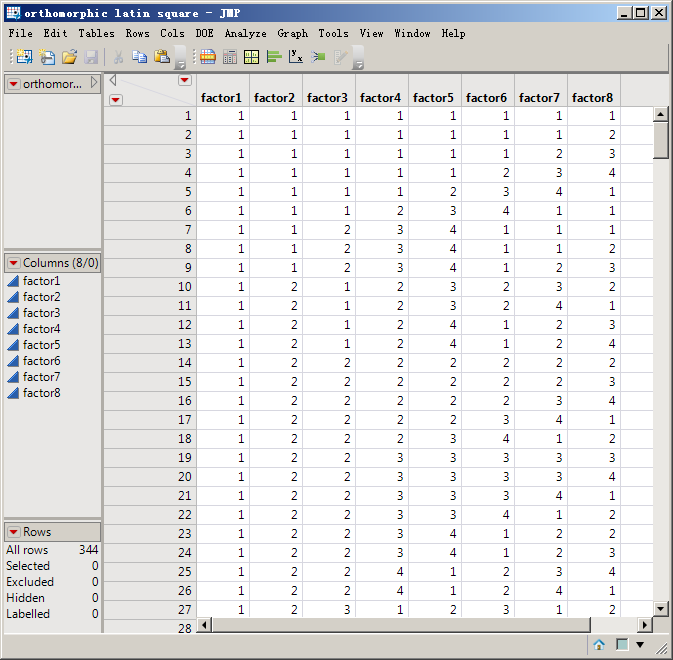Click the greyed-out edit pencil icon

coord(340,57)
